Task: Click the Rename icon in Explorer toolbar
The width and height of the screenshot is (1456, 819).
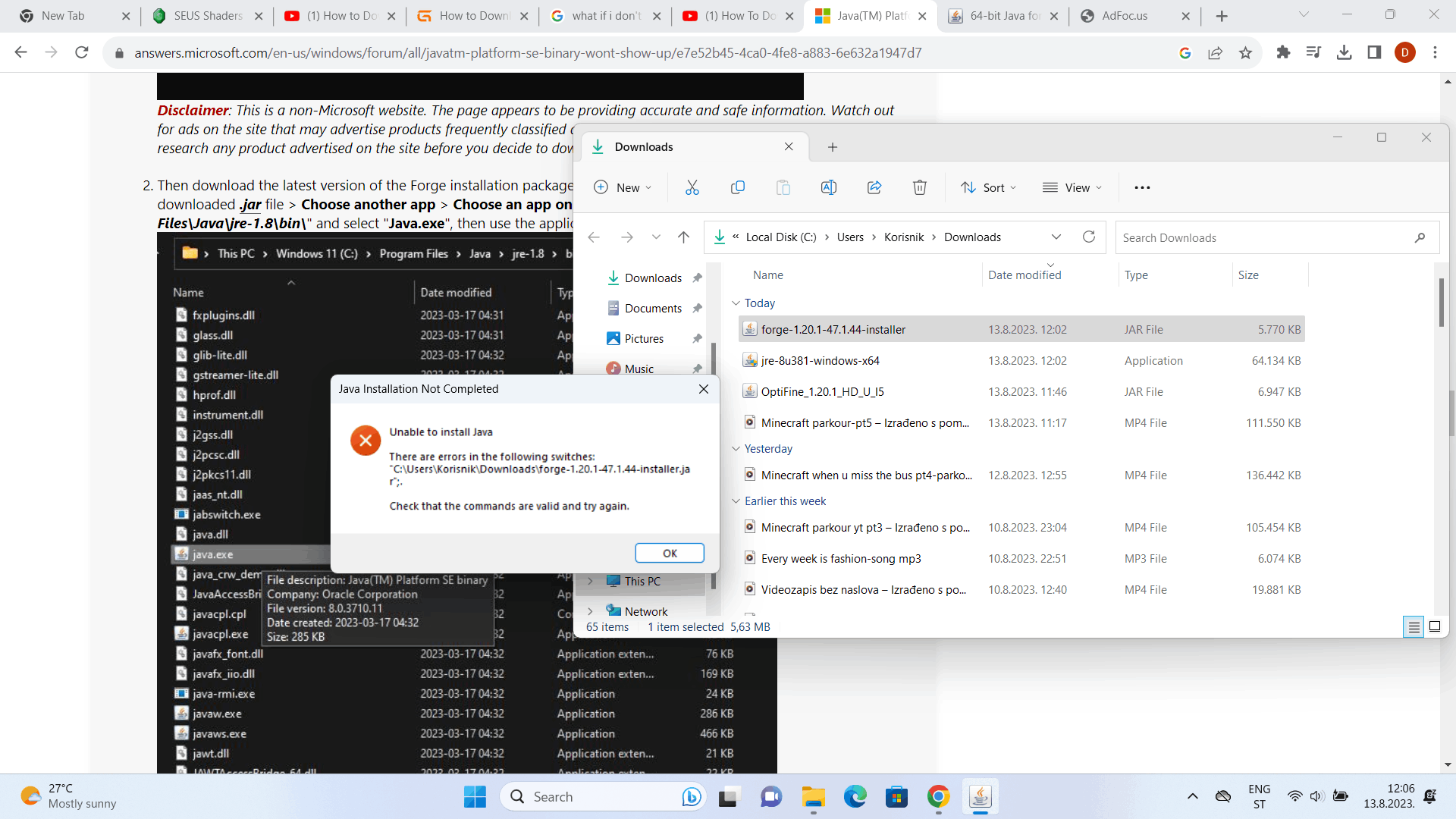Action: 828,187
